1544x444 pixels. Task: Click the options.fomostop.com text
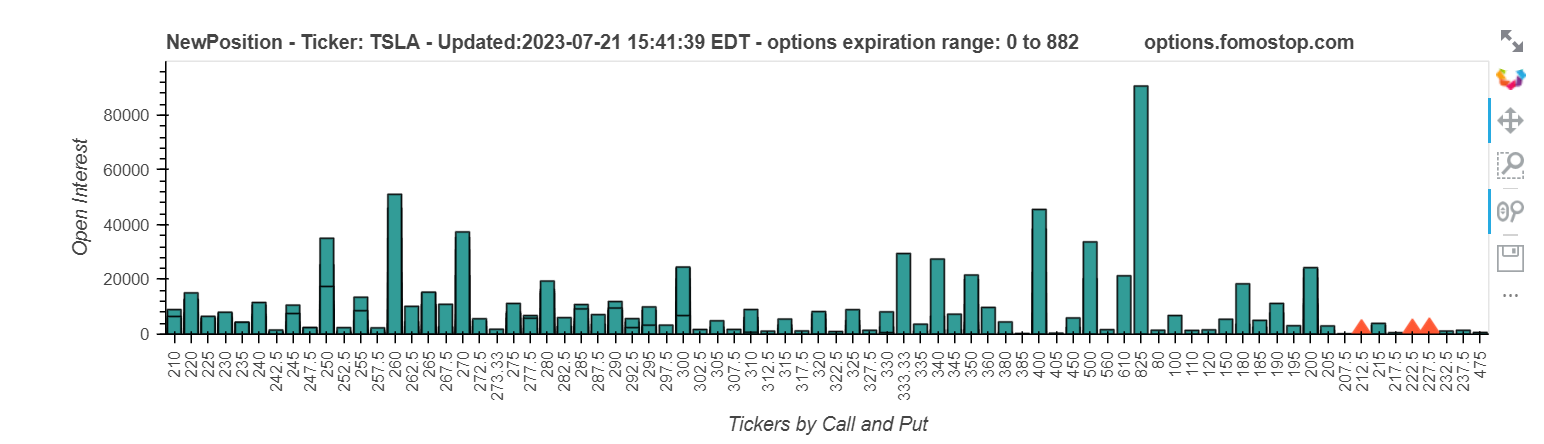coord(1249,42)
